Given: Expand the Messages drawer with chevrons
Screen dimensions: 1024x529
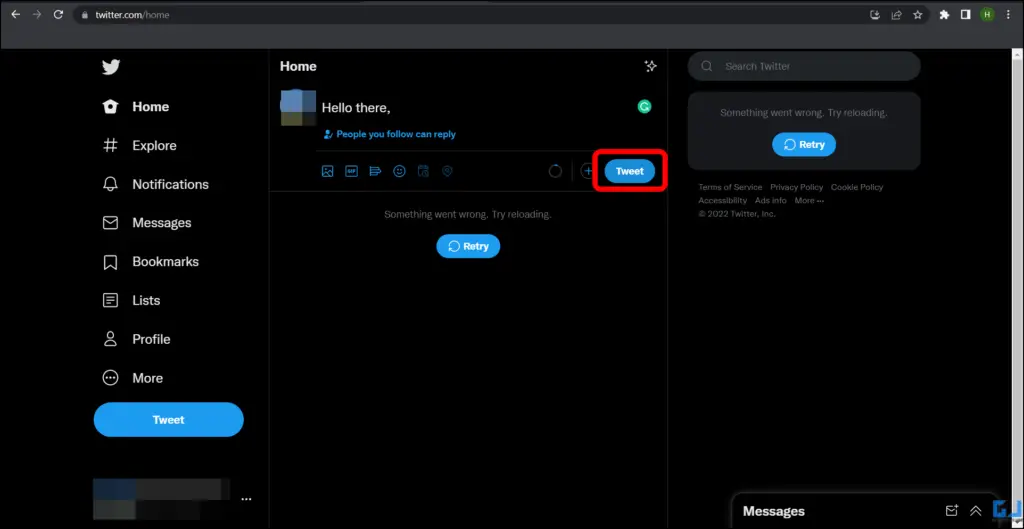Looking at the screenshot, I should pyautogui.click(x=976, y=511).
